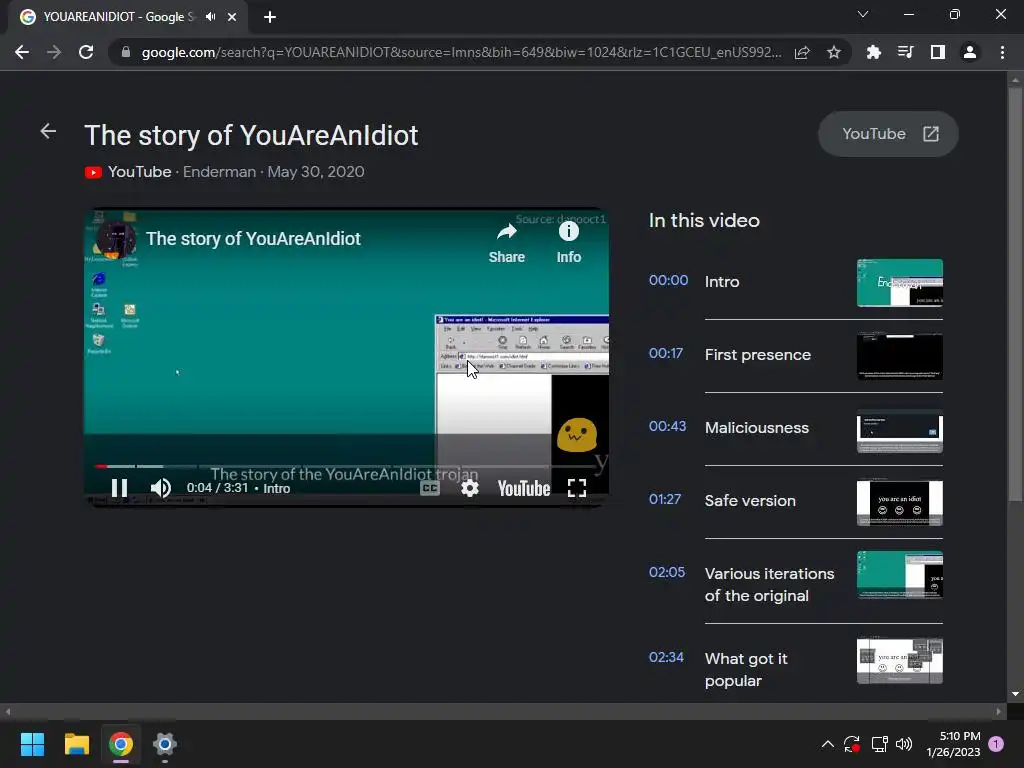
Task: Open Settings gear from taskbar
Action: [165, 744]
